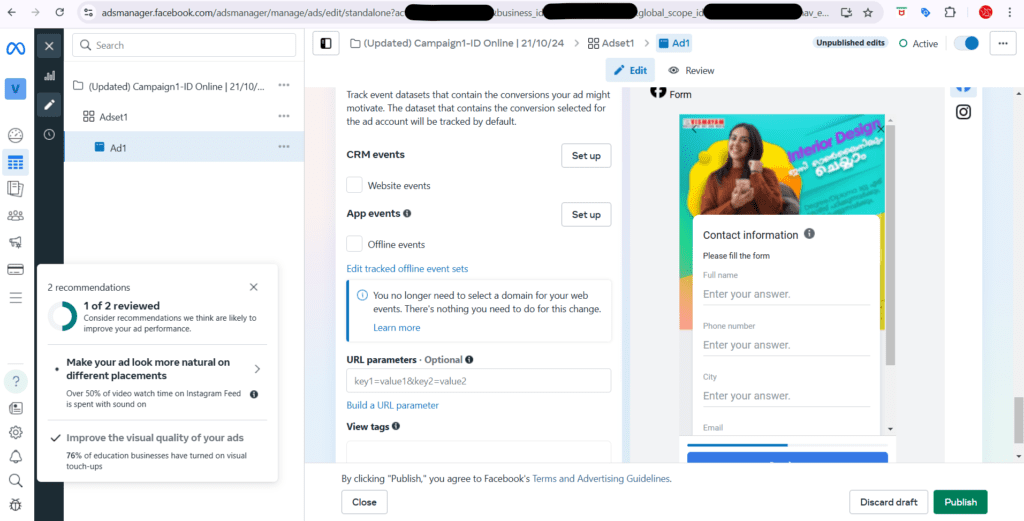Click the Full name answer field
Screen dimensions: 1024x521
(786, 294)
